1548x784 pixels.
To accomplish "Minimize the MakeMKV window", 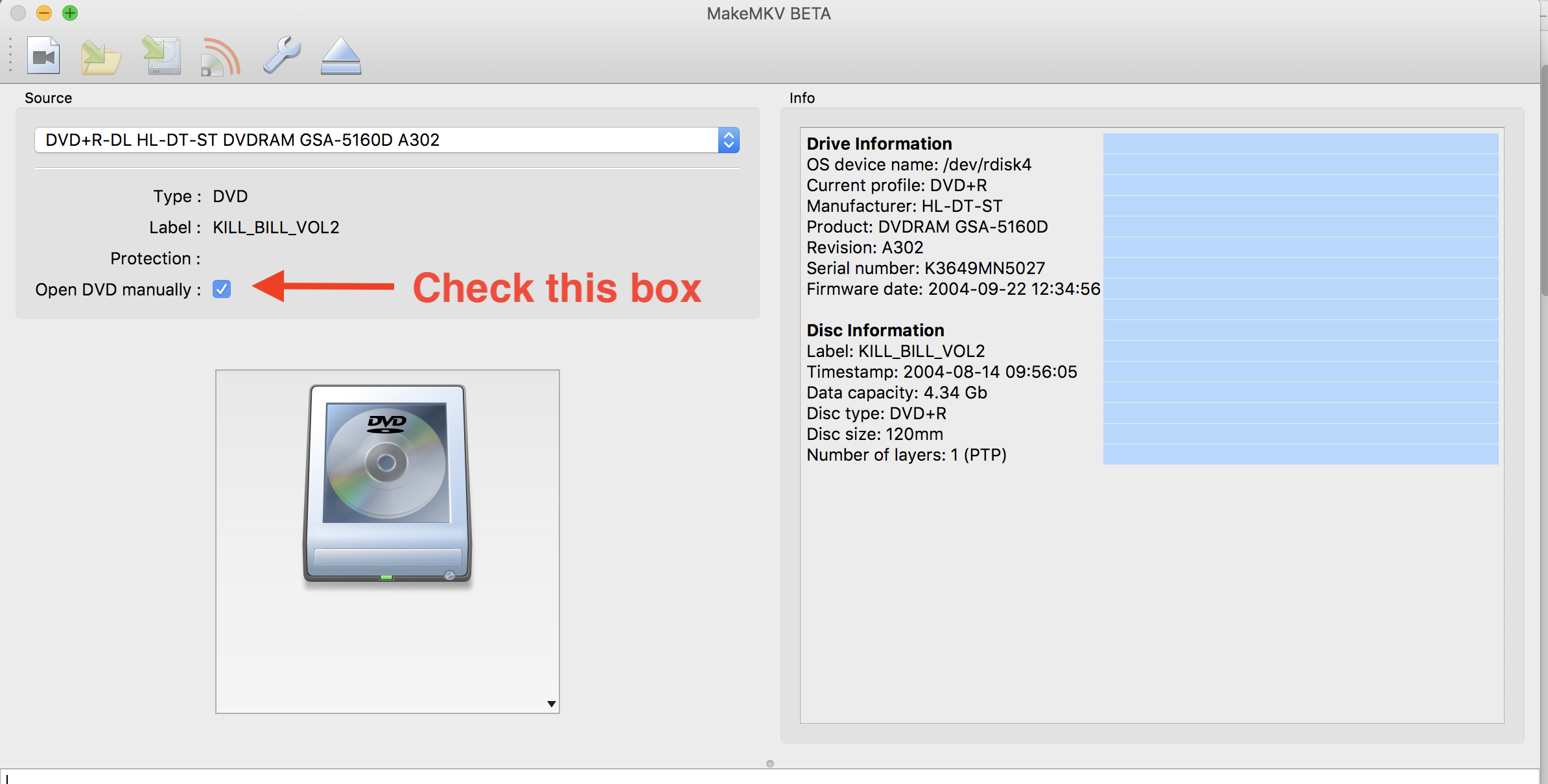I will pos(44,13).
